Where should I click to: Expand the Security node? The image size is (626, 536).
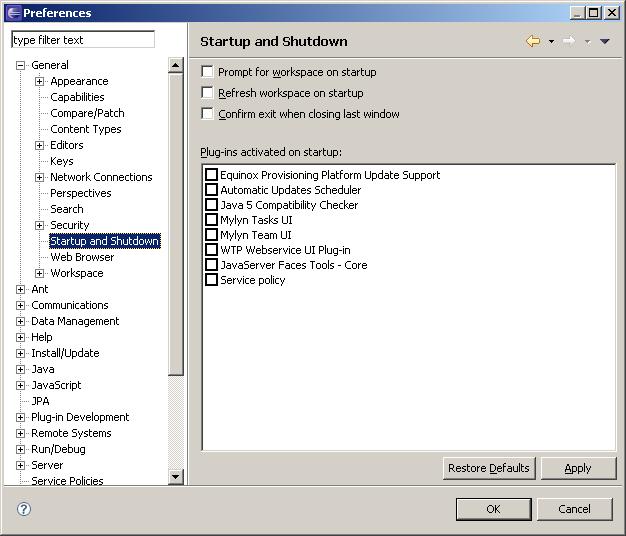[39, 225]
